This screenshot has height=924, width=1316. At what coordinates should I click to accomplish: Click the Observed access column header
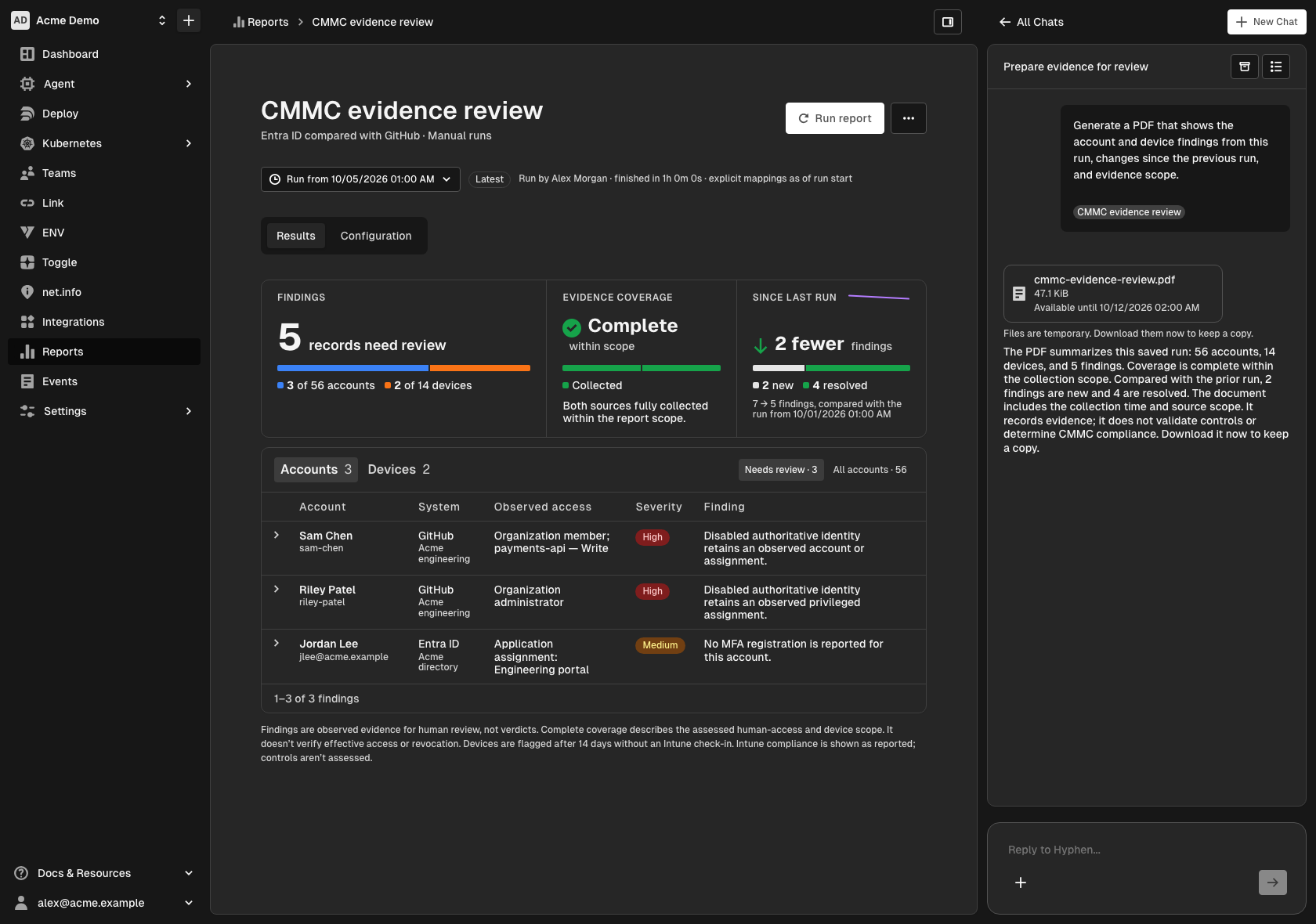pyautogui.click(x=543, y=507)
